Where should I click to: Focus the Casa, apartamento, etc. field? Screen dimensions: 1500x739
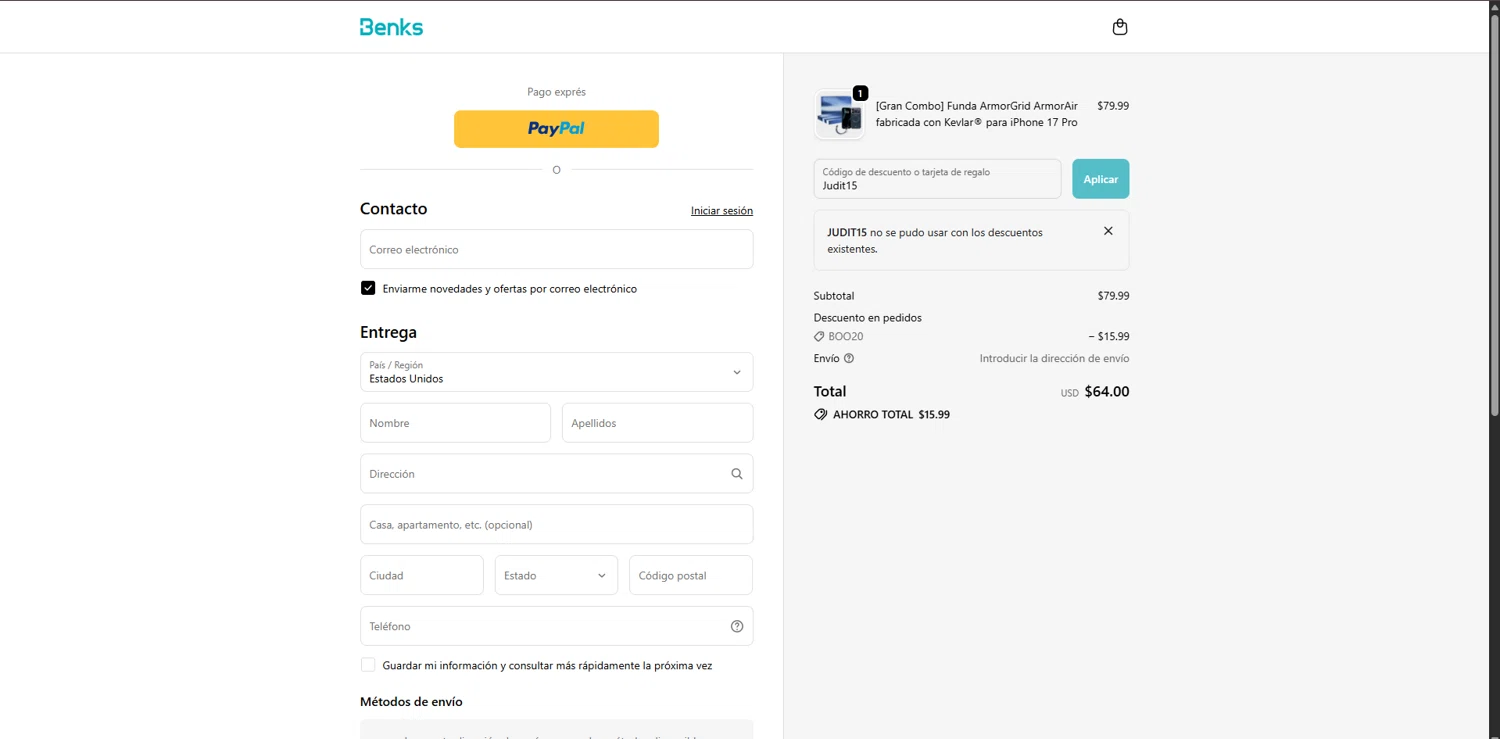[x=556, y=524]
